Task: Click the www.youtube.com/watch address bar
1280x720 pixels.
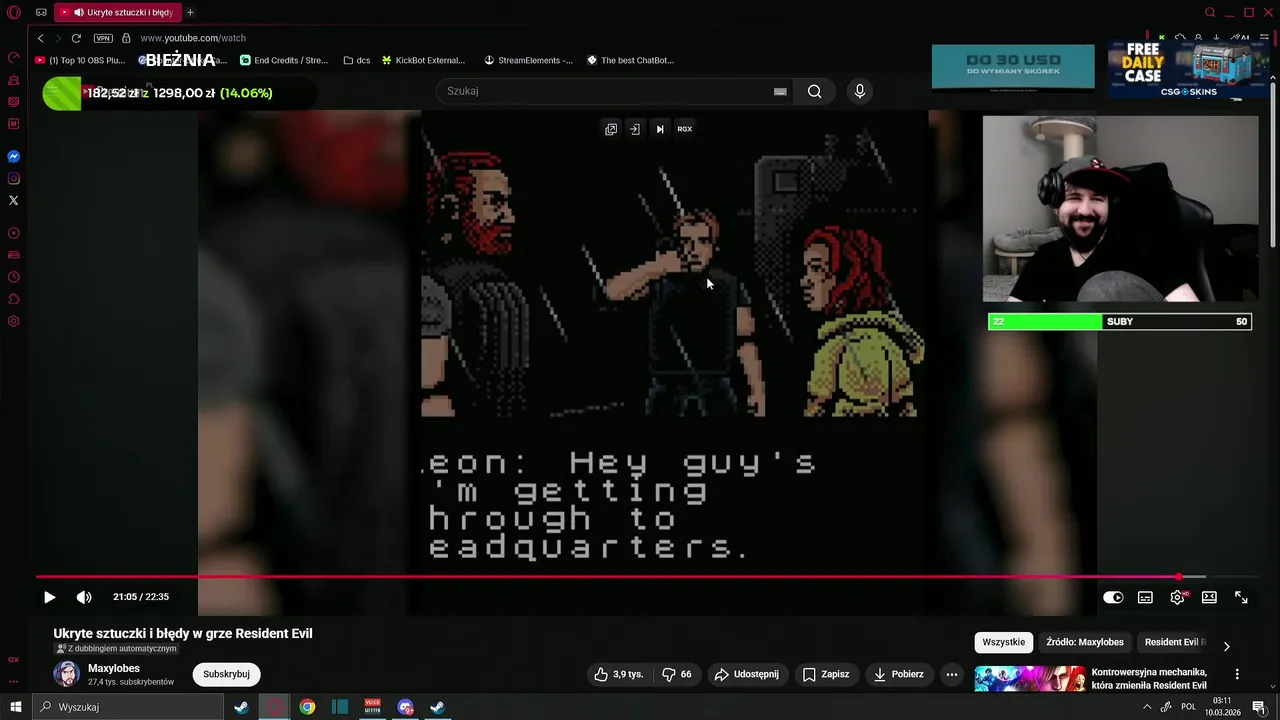Action: pos(193,38)
